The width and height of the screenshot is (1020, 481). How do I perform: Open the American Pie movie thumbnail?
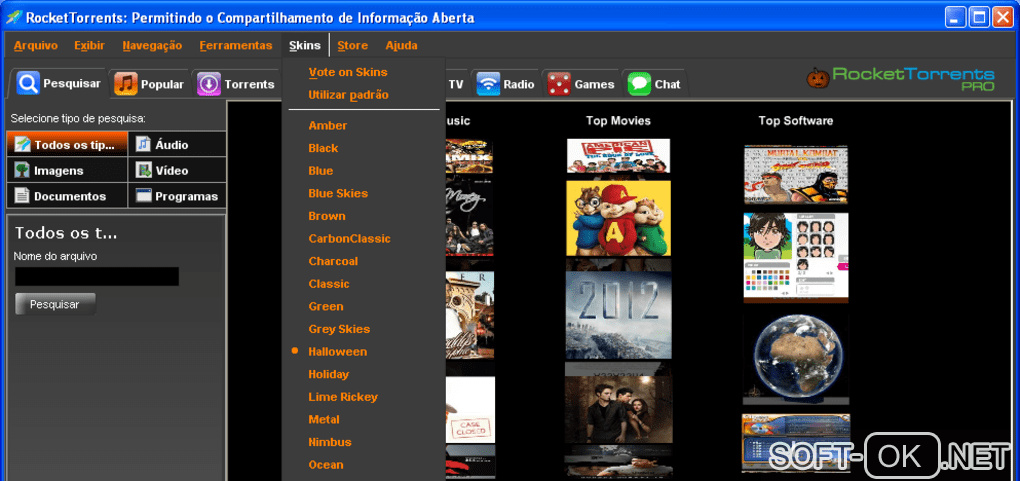coord(618,156)
